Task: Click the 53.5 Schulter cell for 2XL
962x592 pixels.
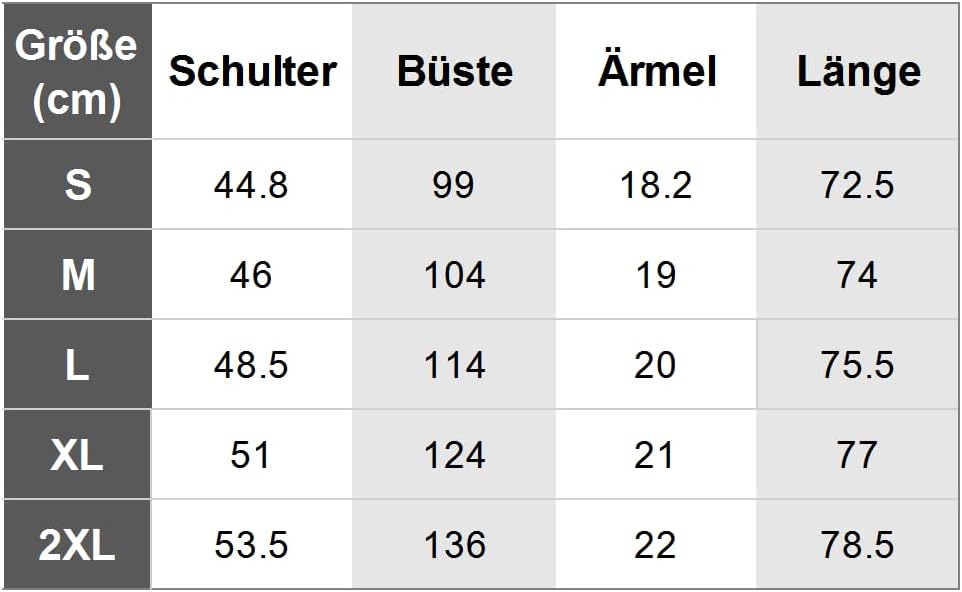Action: 251,545
